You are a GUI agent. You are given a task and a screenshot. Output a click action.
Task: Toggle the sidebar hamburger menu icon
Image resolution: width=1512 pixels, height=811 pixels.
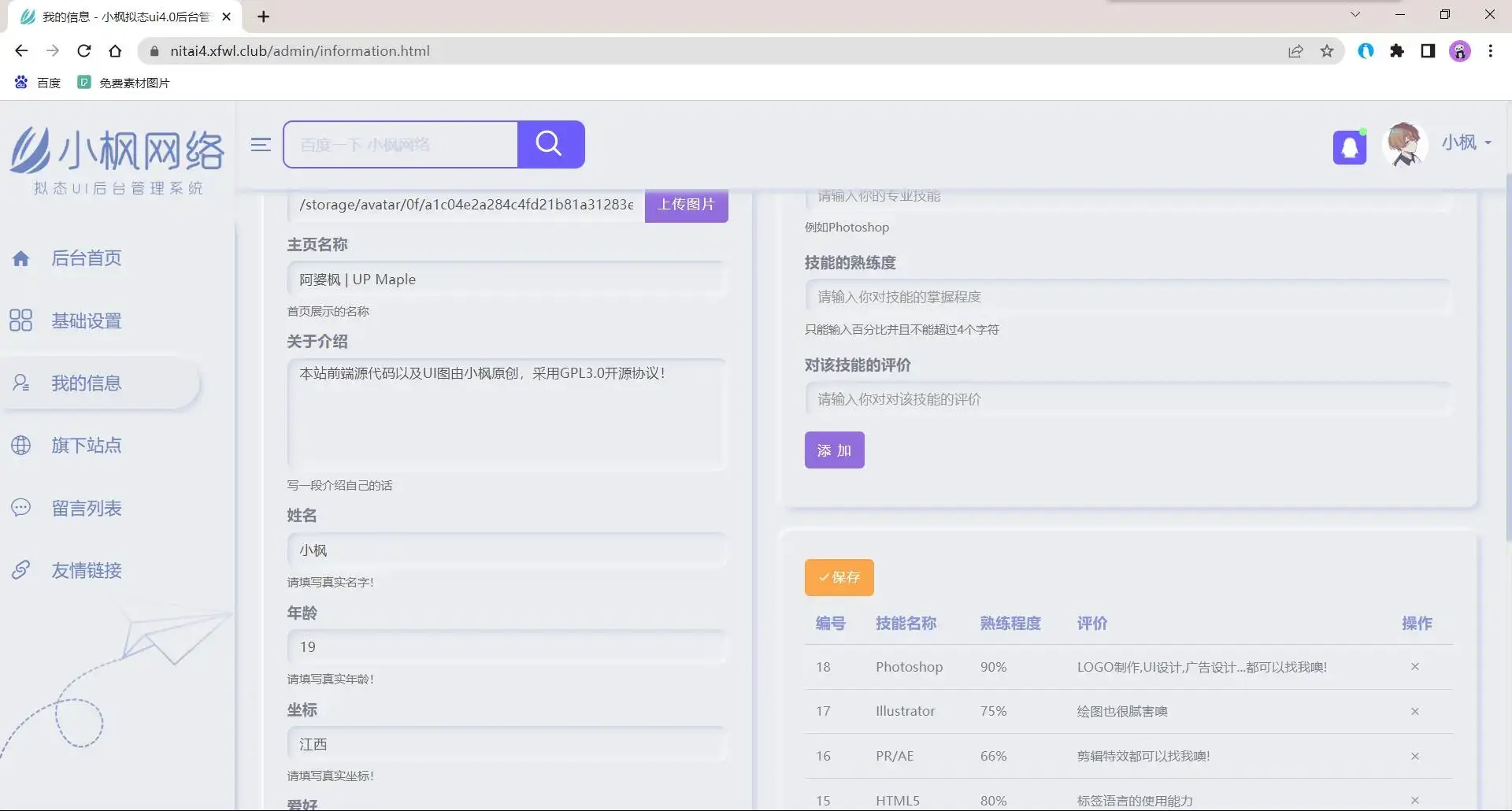tap(260, 145)
